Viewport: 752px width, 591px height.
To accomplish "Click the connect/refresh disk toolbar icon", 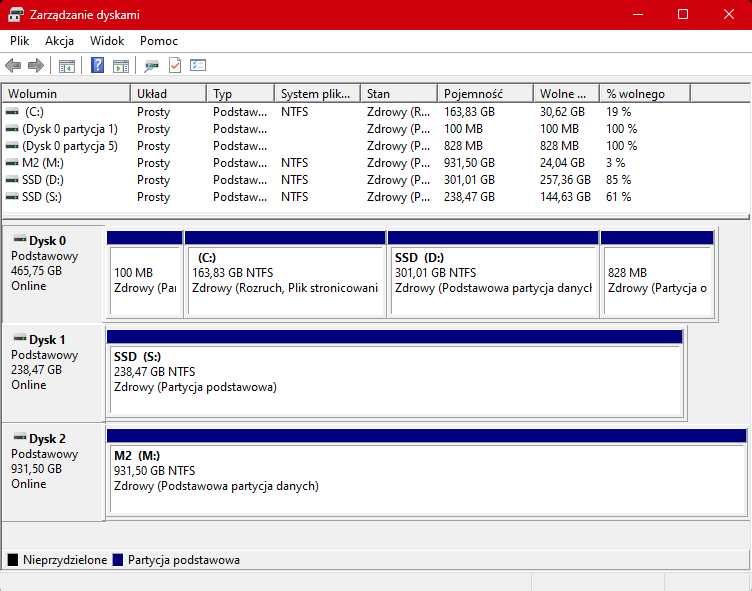I will tap(152, 66).
